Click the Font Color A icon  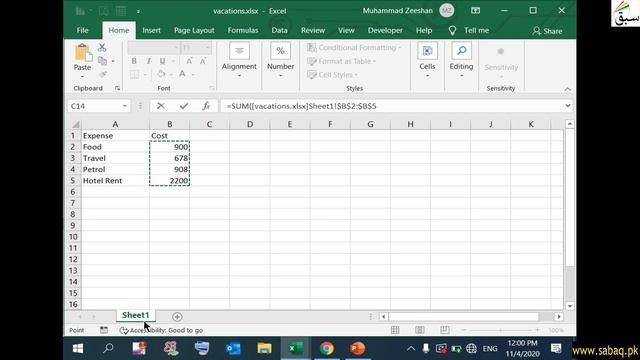coord(182,74)
